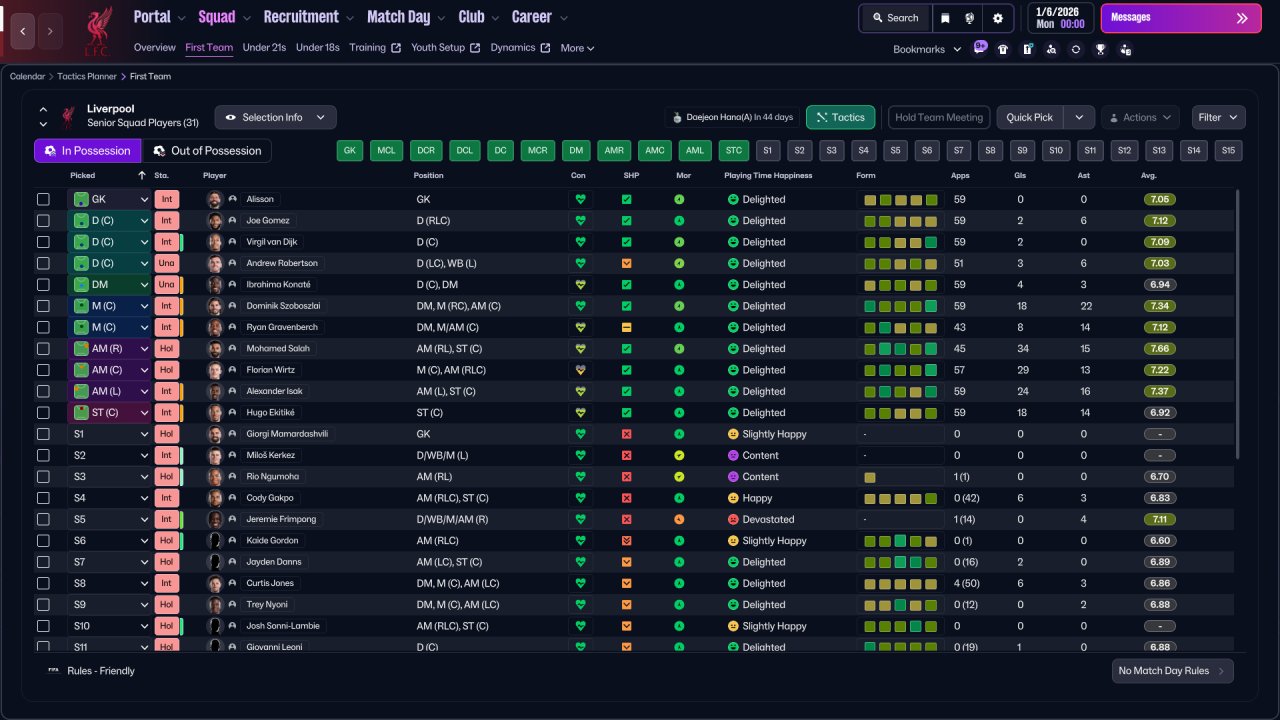1280x720 pixels.
Task: Click the circular refresh arrows shortcut icon
Action: coord(1075,49)
